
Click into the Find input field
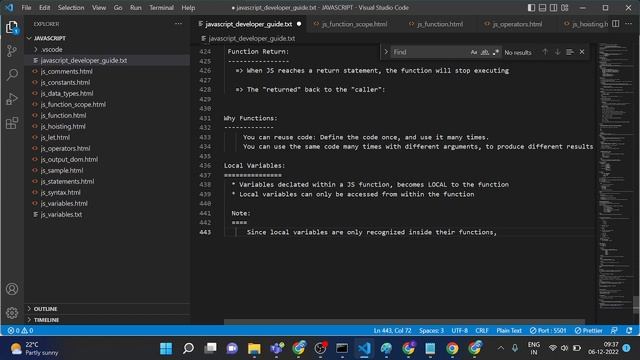coord(429,52)
